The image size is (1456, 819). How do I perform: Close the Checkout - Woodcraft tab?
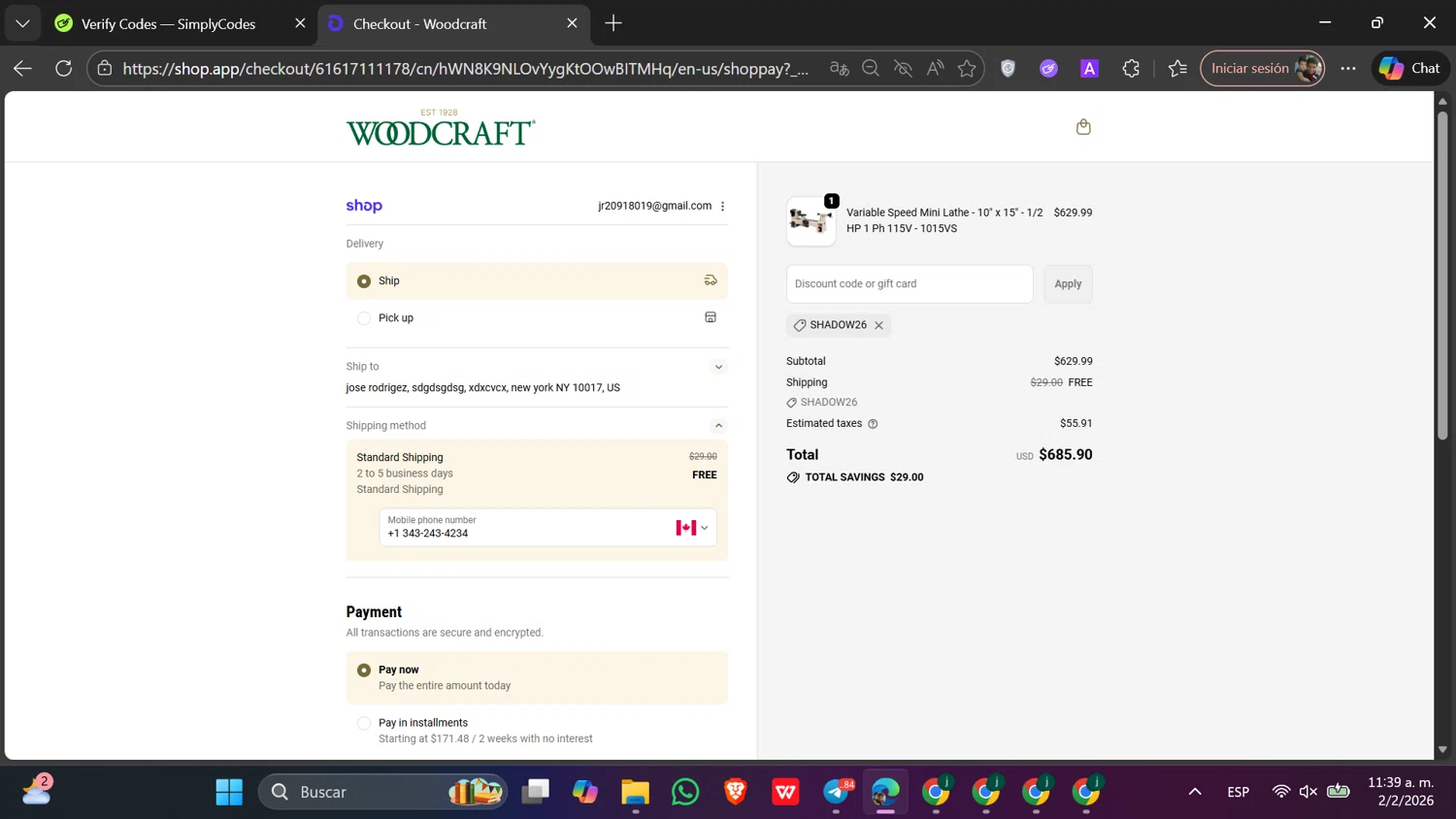coord(572,23)
